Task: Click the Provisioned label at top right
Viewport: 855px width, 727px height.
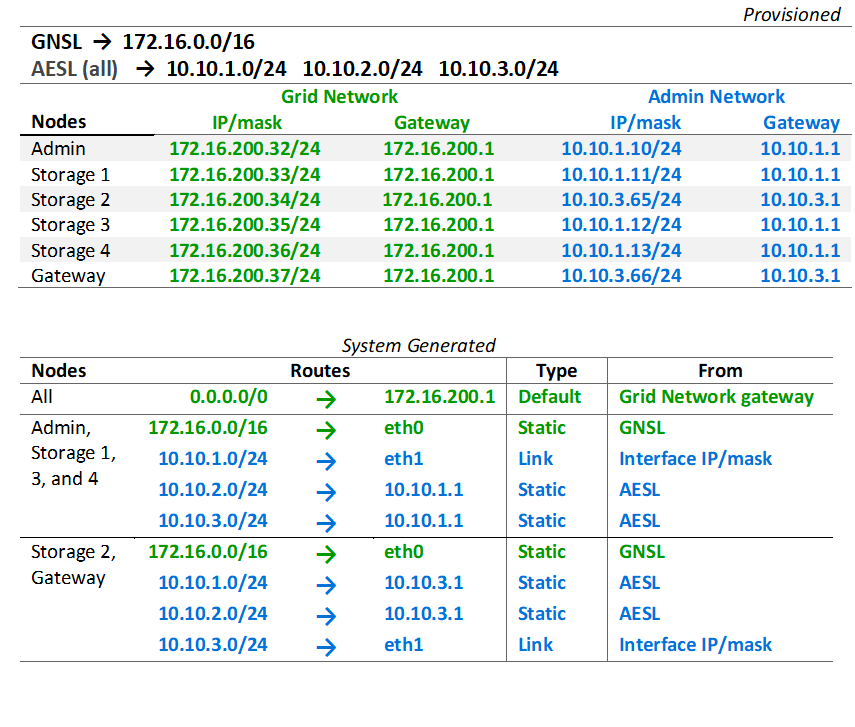Action: click(791, 15)
